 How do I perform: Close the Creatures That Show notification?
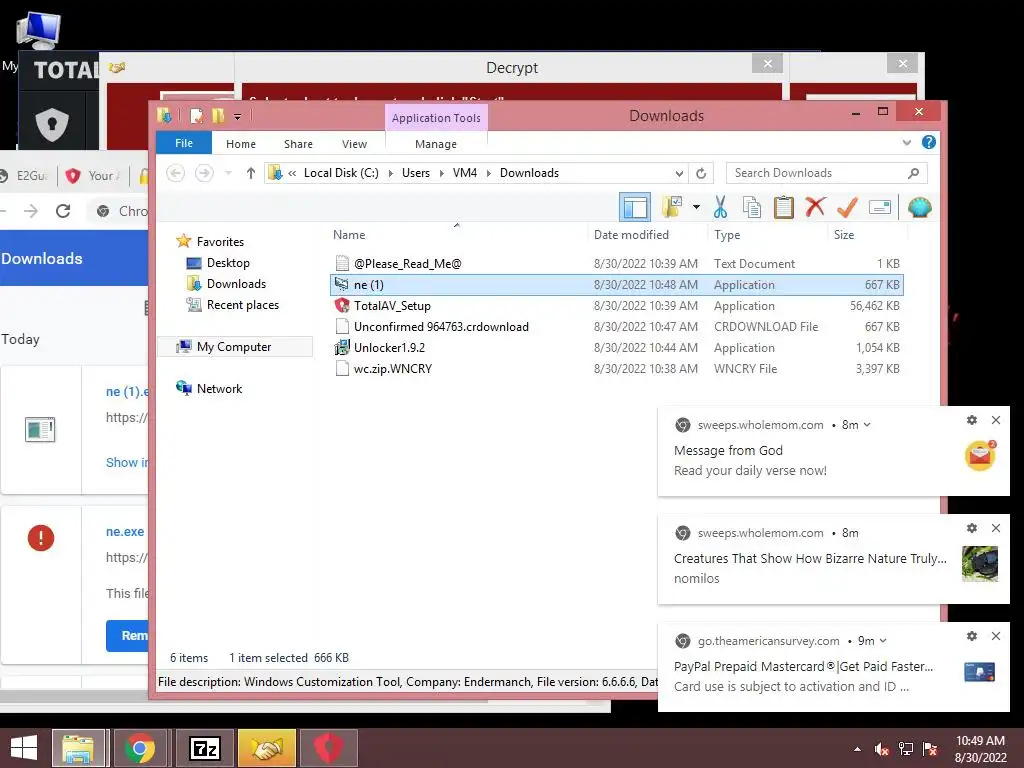996,528
